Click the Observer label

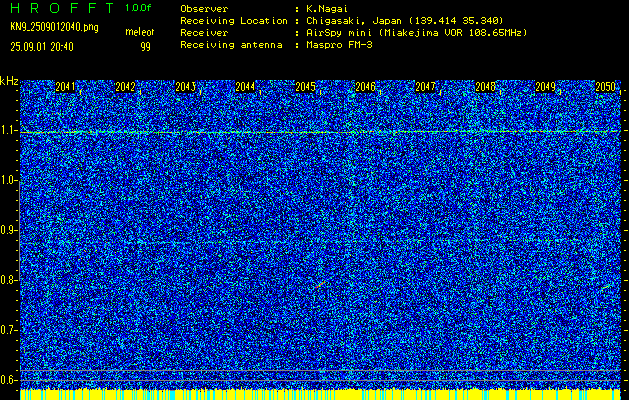[204, 9]
